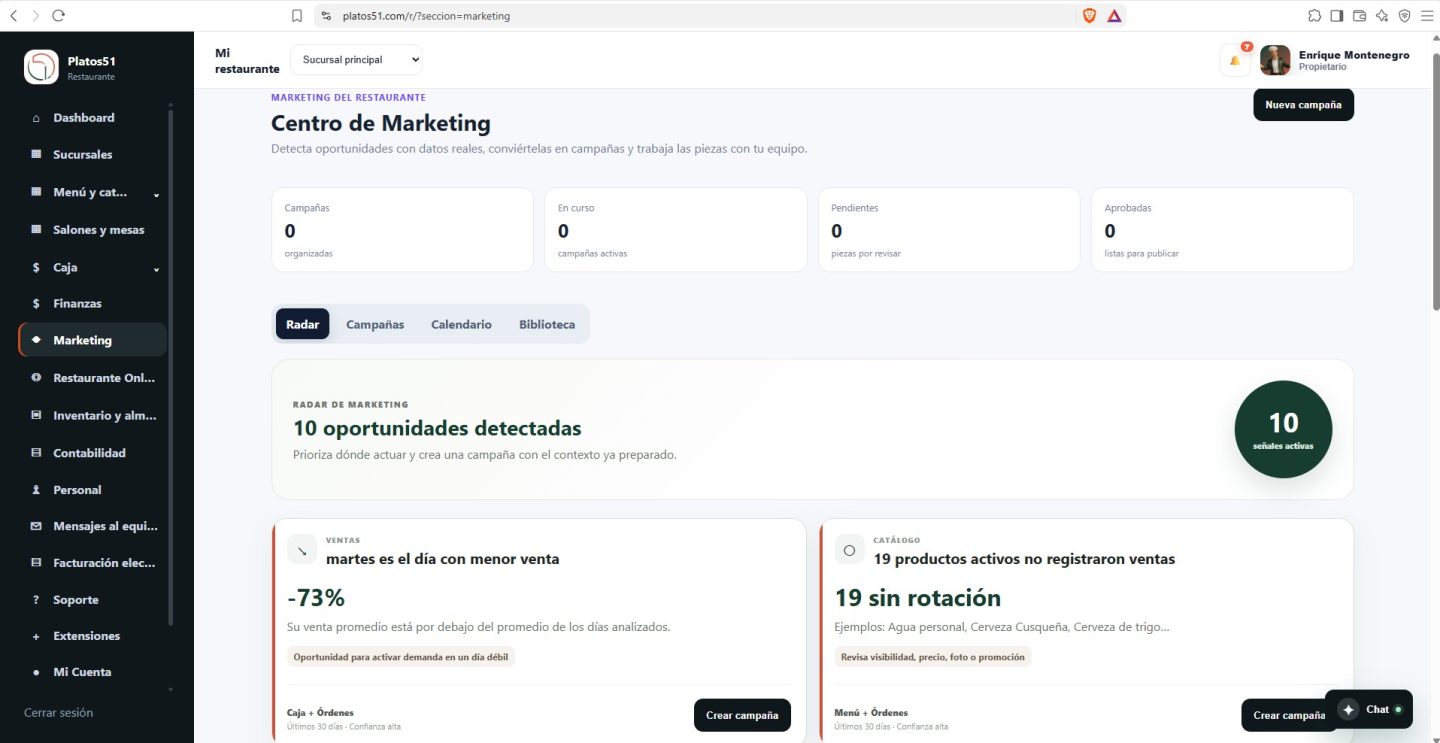The width and height of the screenshot is (1440, 743).
Task: Click the browser address bar URL
Action: click(426, 16)
